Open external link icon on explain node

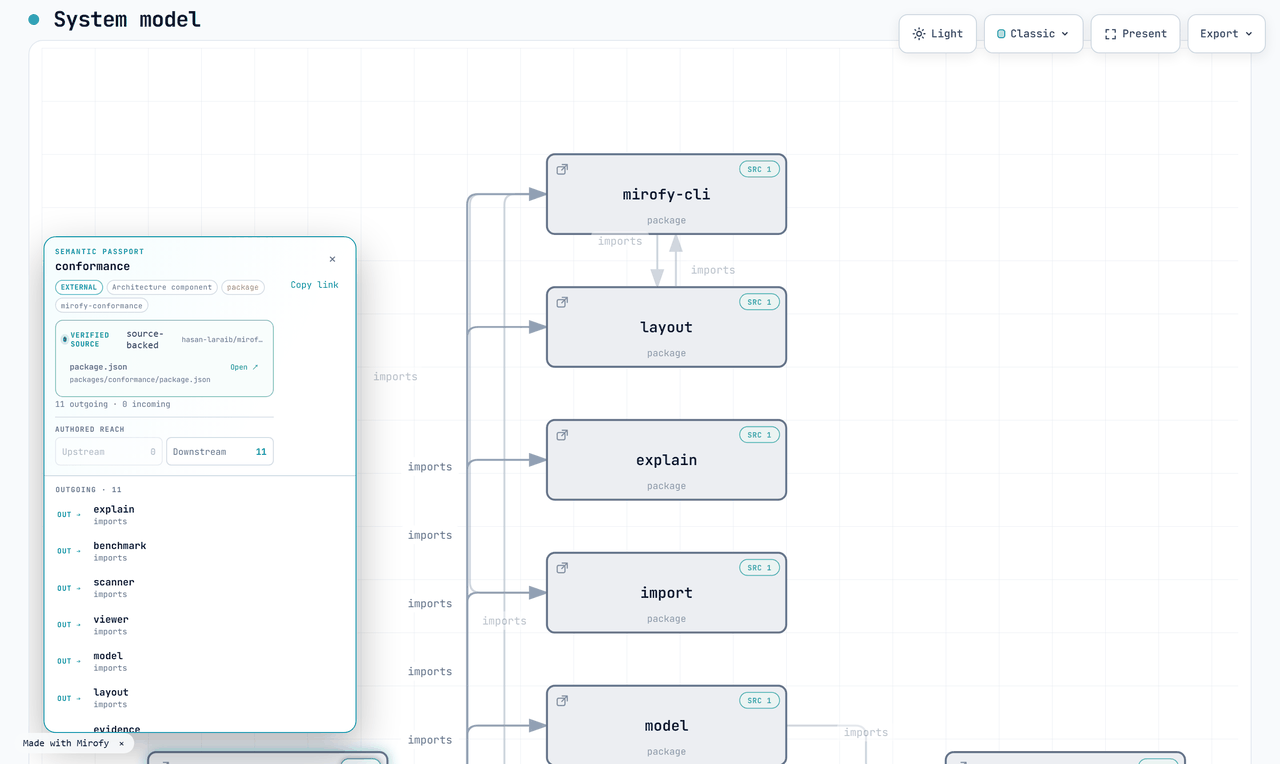click(562, 436)
